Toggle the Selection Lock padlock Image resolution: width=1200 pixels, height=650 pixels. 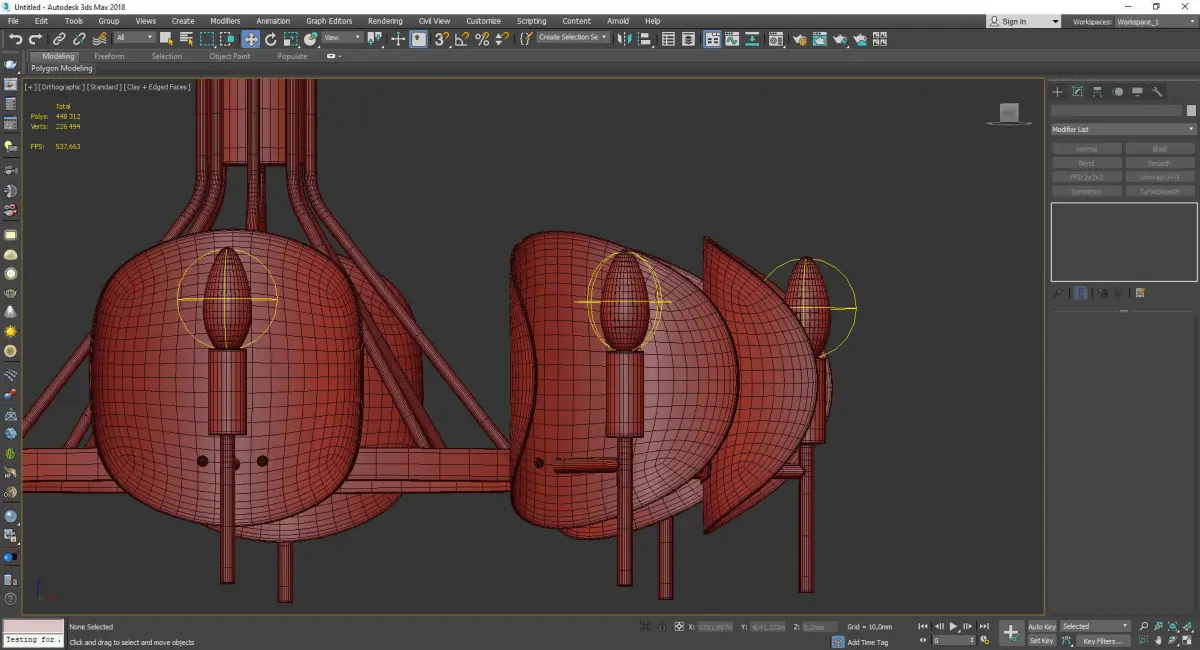[661, 627]
